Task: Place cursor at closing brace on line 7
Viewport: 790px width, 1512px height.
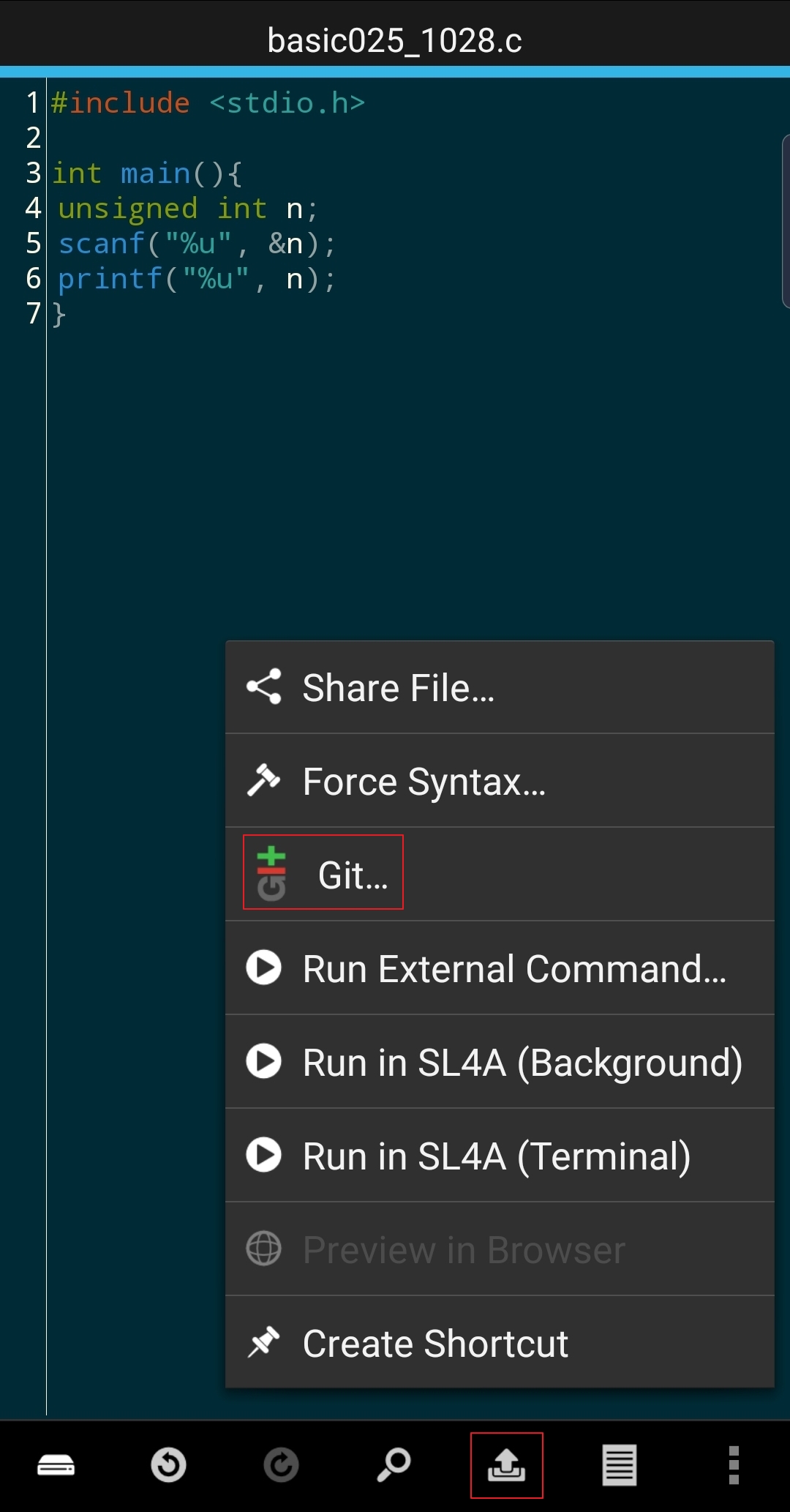Action: (x=59, y=314)
